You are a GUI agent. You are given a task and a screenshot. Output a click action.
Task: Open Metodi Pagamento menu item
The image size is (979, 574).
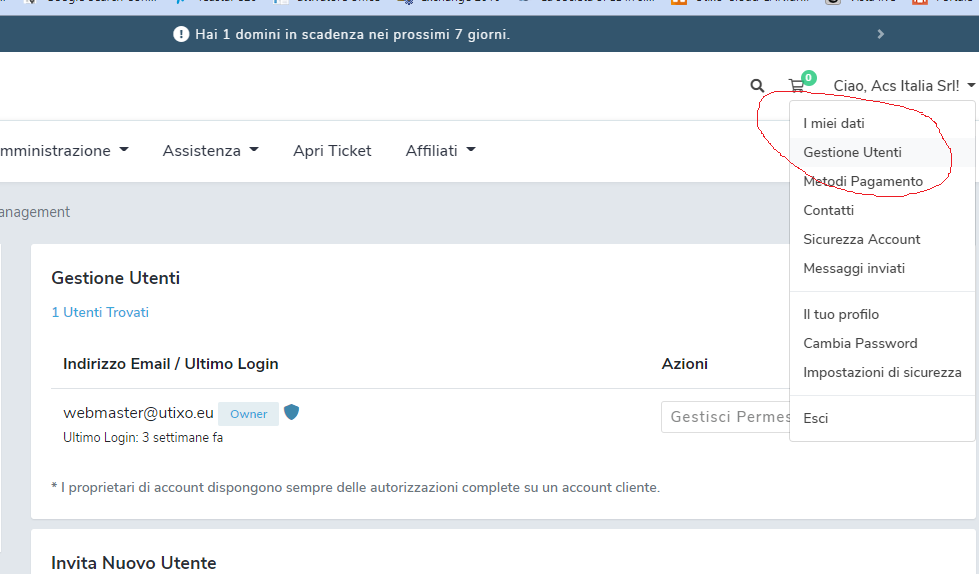click(862, 182)
